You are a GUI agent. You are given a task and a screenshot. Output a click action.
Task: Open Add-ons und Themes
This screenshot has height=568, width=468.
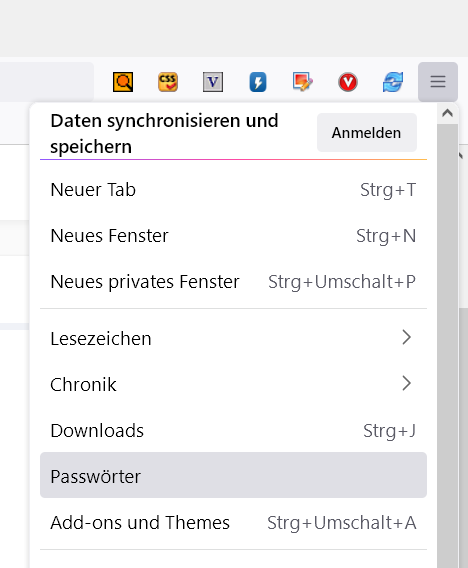tap(233, 522)
